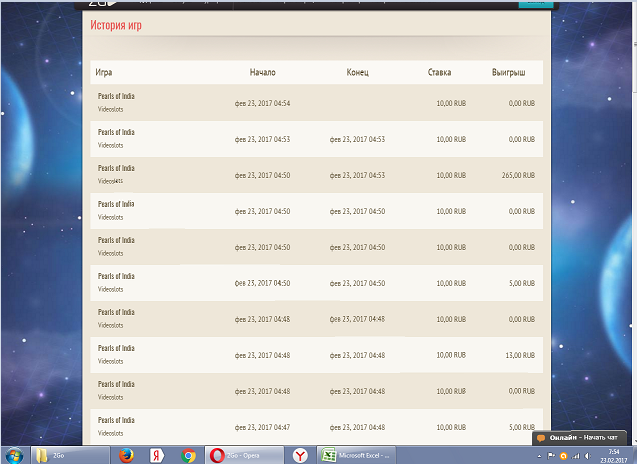Launch Google Chrome from the taskbar
Screen dimensions: 637x464
click(x=188, y=455)
